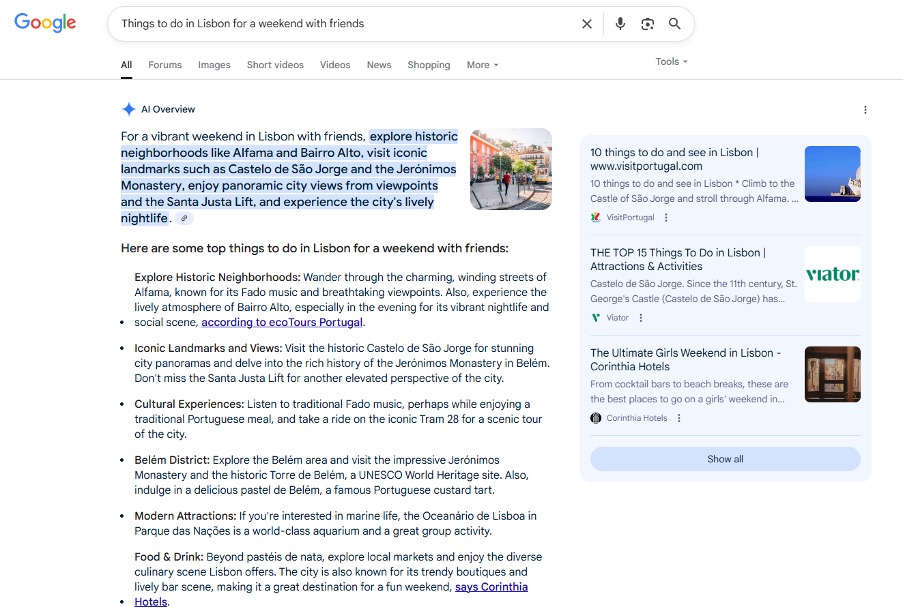This screenshot has width=904, height=610.
Task: Click the VisitPortugal result thumbnail image
Action: 833,174
